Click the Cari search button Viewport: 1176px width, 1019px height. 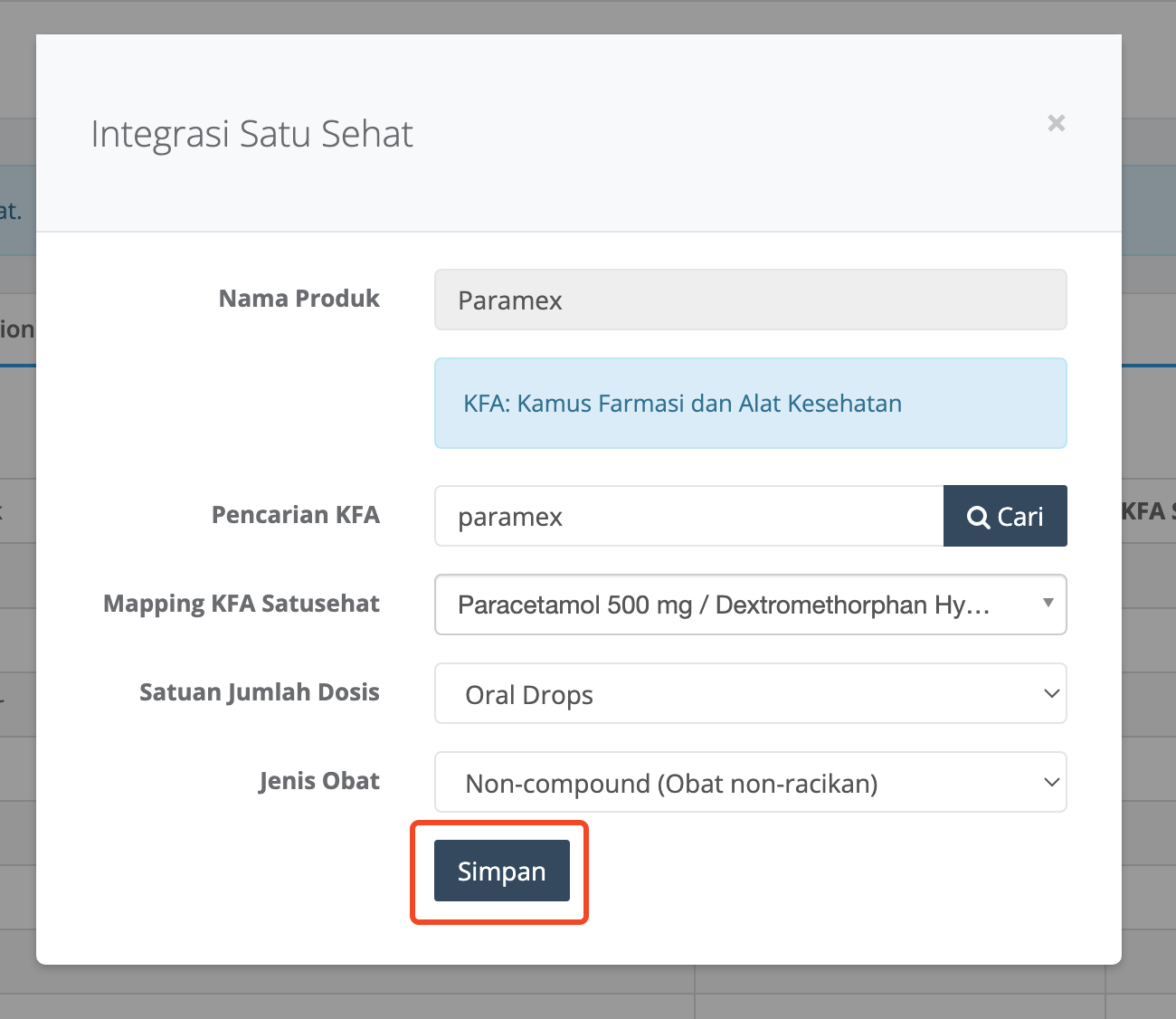coord(1005,516)
